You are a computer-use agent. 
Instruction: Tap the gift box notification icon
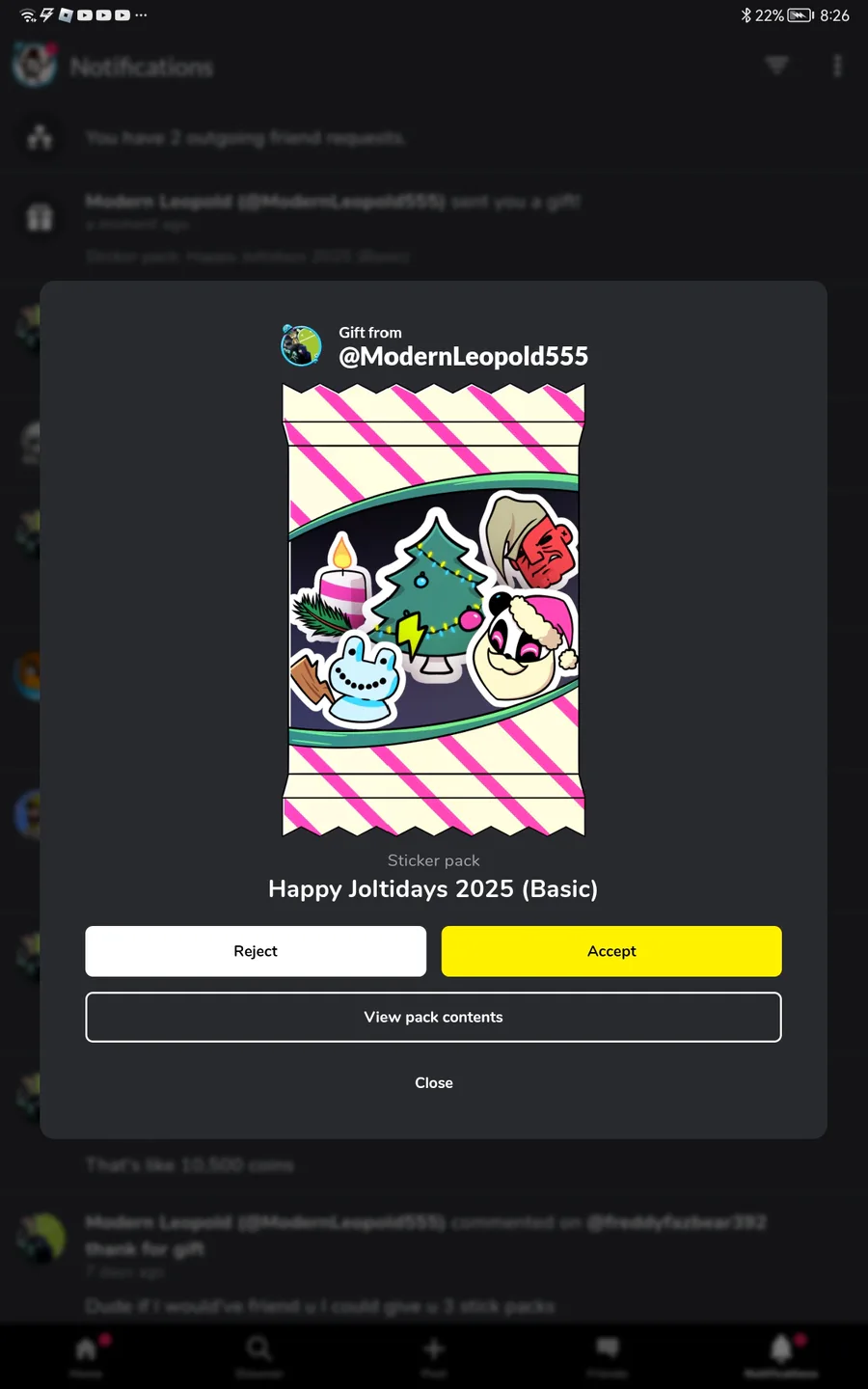pos(40,217)
